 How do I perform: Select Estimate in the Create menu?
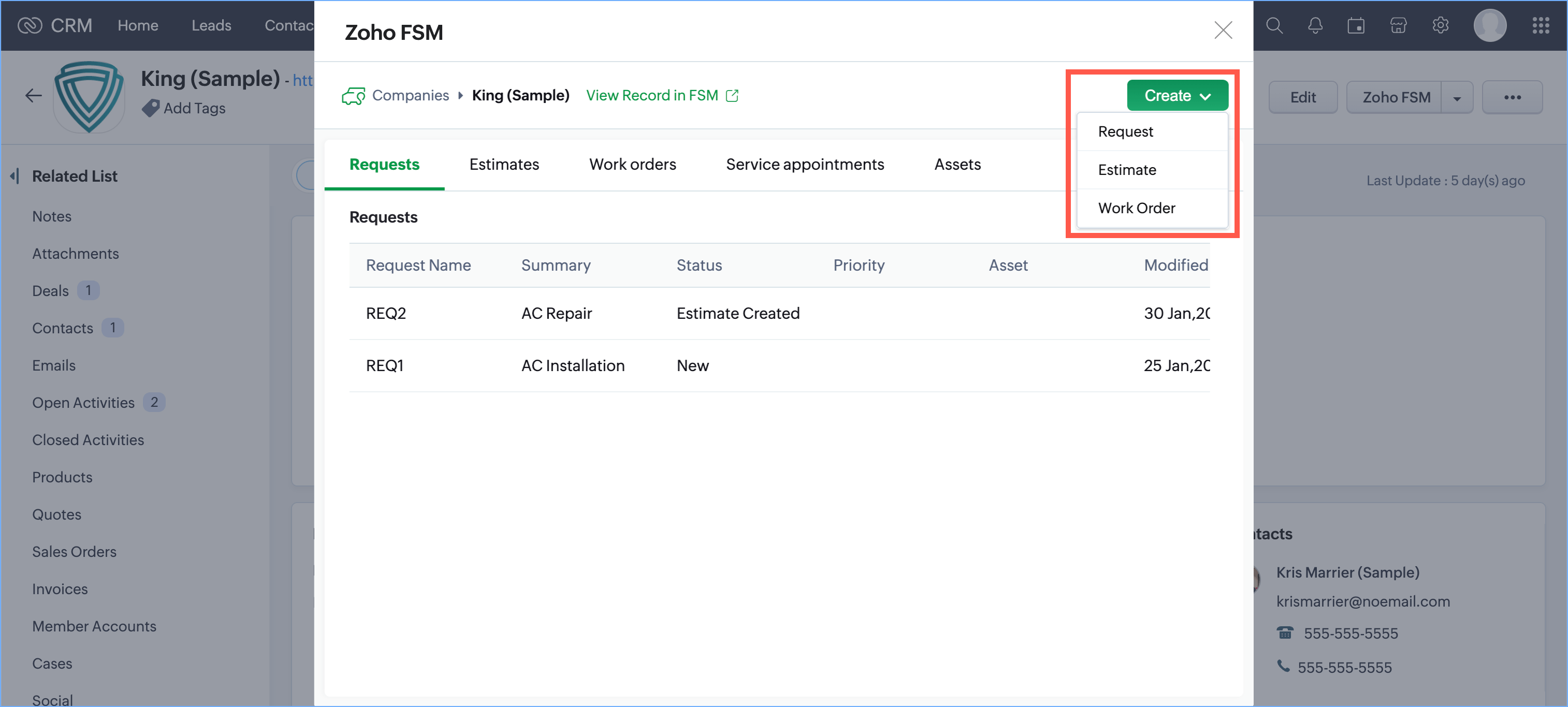[x=1127, y=170]
